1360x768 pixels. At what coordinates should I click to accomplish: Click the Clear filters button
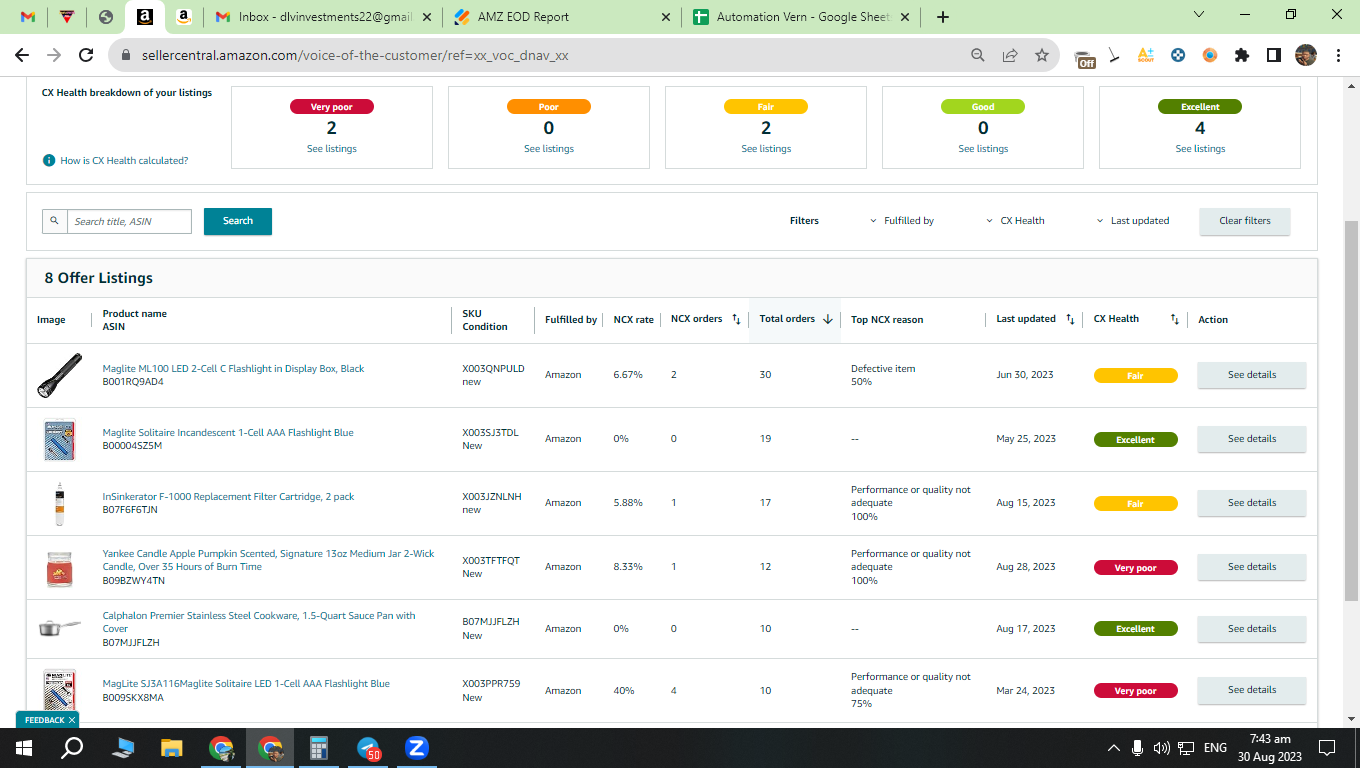coord(1244,221)
